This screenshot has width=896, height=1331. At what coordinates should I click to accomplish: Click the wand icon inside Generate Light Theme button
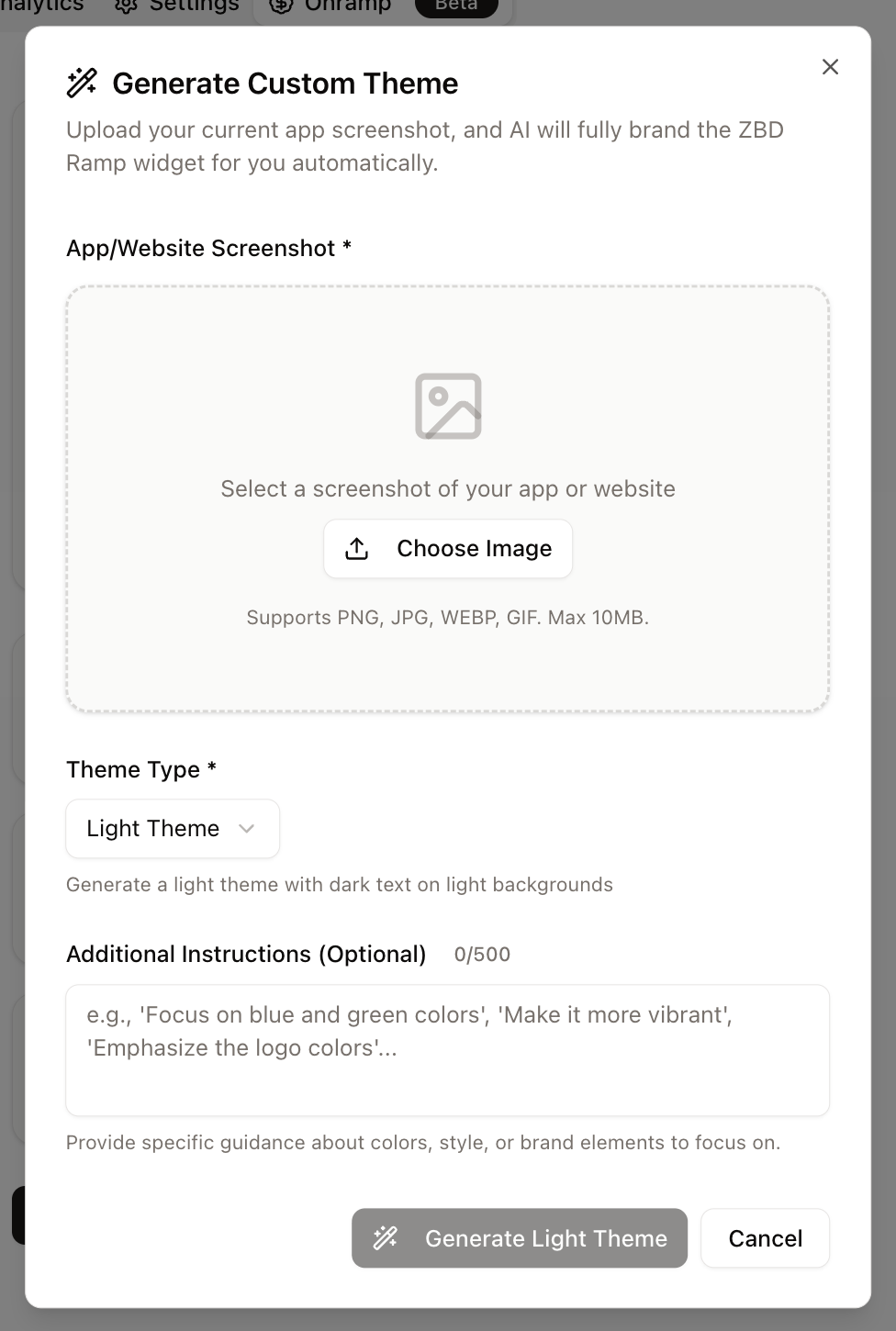(386, 1238)
